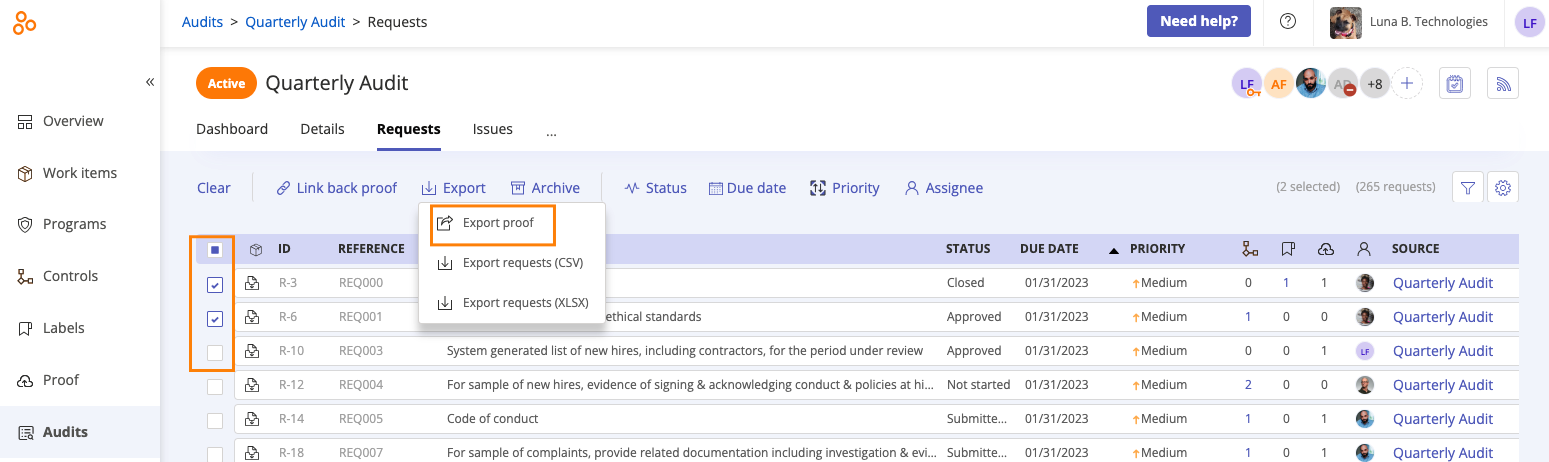
Task: Click the orange app logo
Action: pyautogui.click(x=25, y=22)
